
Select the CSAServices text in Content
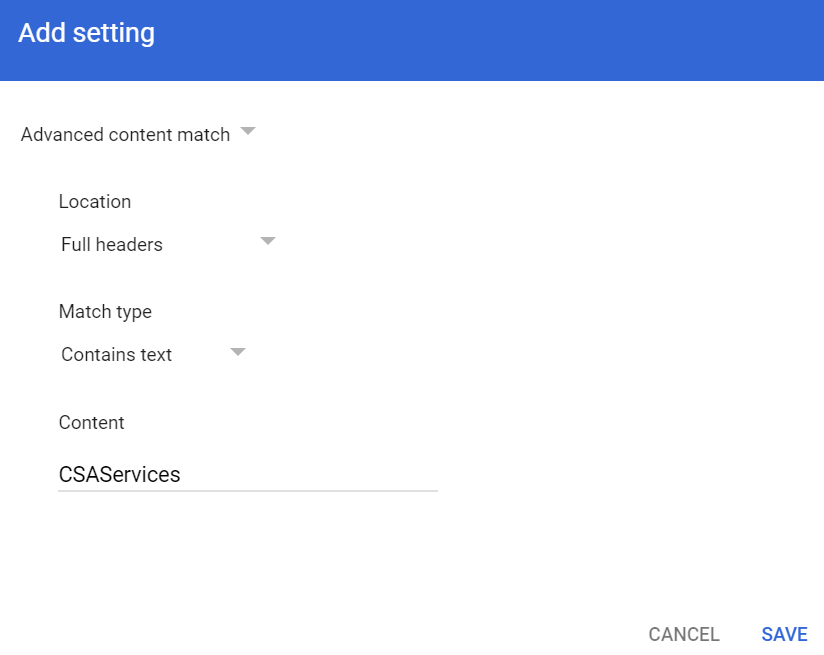119,474
